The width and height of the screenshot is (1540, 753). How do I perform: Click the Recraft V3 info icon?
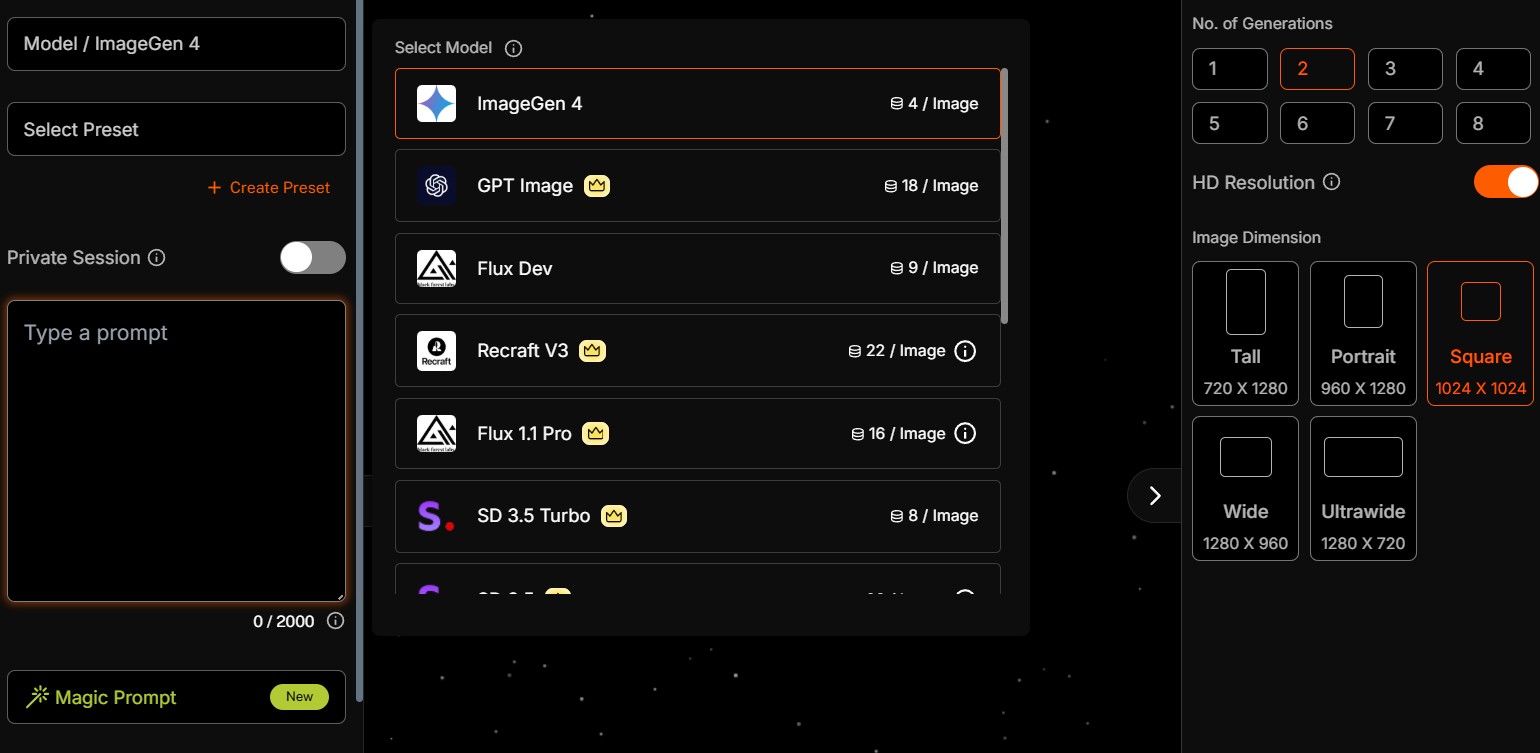965,351
